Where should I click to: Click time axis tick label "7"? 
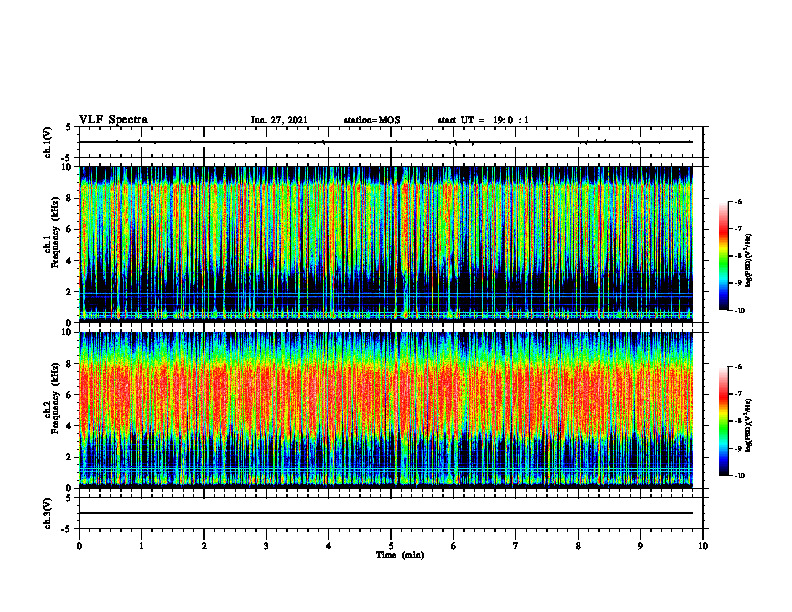tap(516, 546)
